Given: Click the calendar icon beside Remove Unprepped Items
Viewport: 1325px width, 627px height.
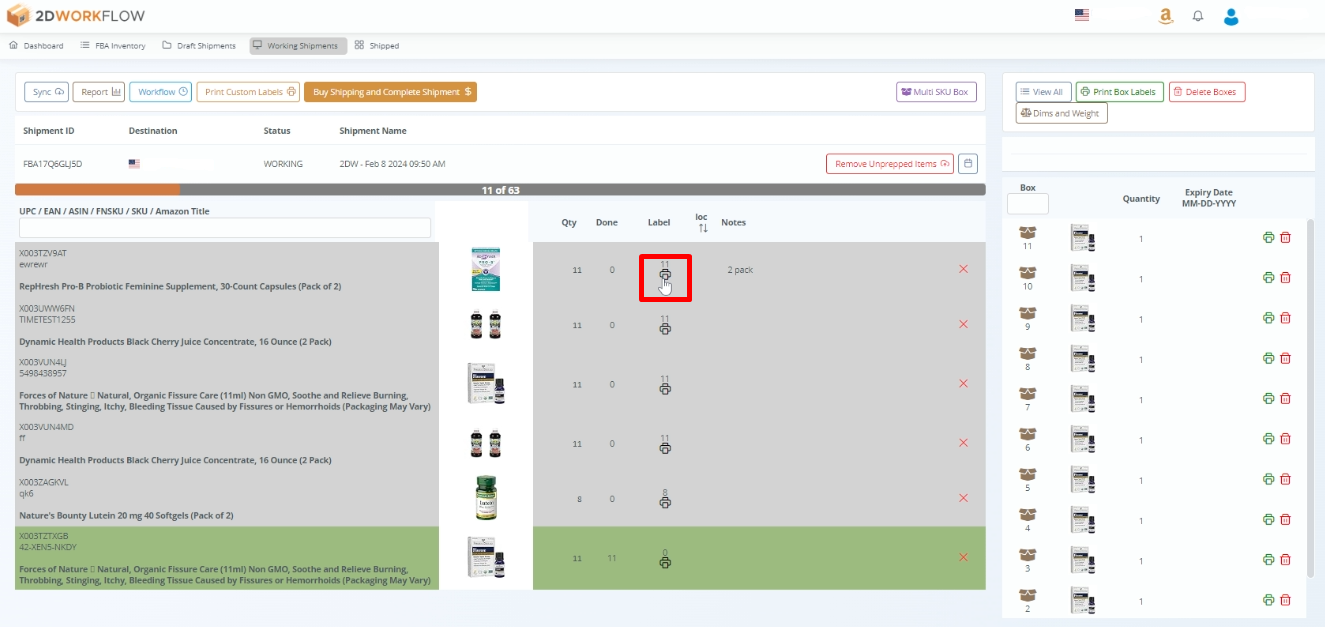Looking at the screenshot, I should (967, 164).
